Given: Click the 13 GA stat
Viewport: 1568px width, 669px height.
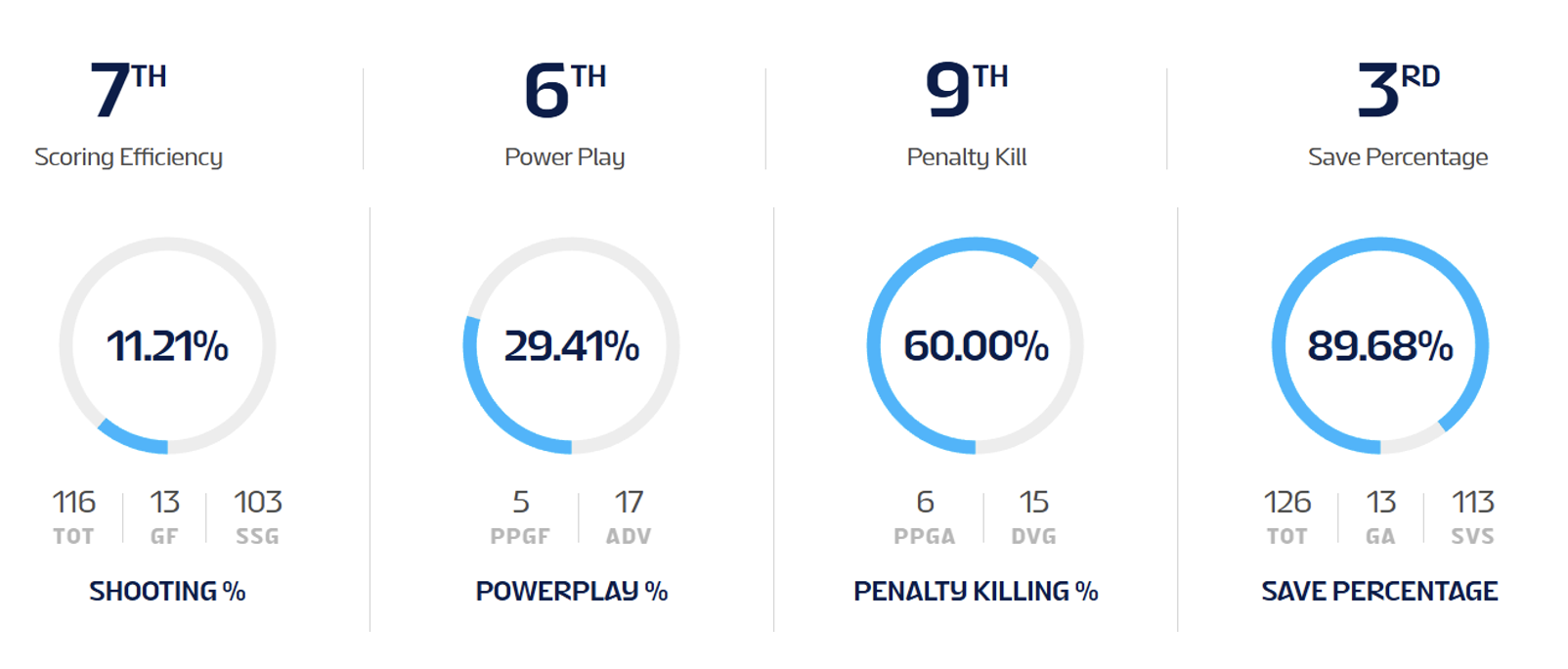Looking at the screenshot, I should tap(1380, 516).
